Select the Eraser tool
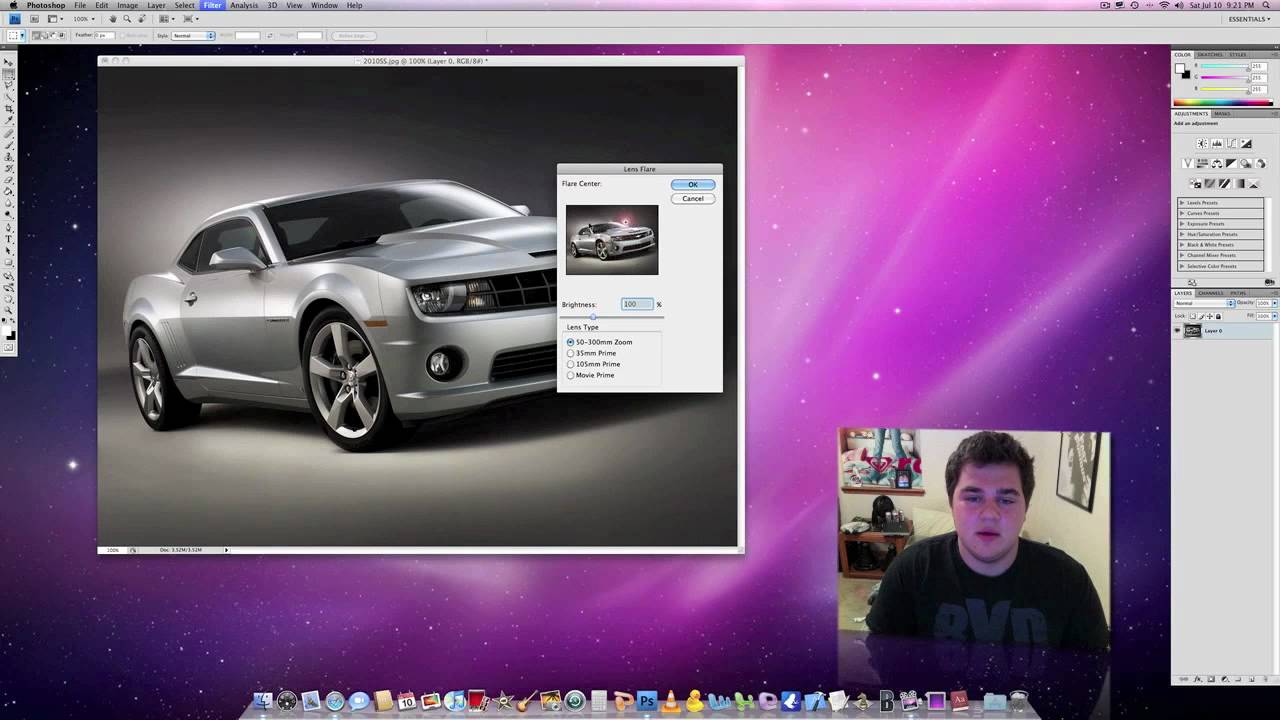The image size is (1280, 720). coord(10,179)
